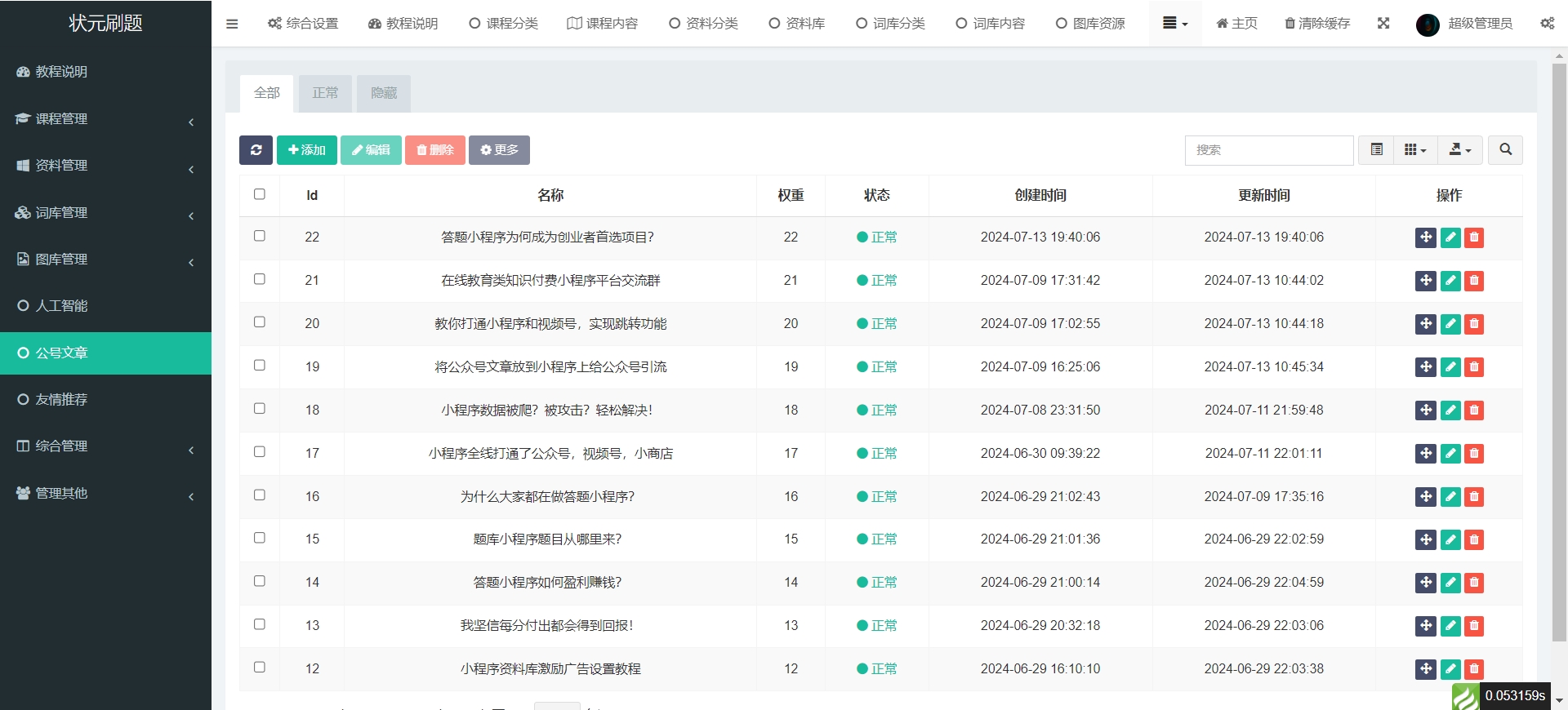Toggle the sidebar hamburger menu icon
1568x710 pixels.
232,24
